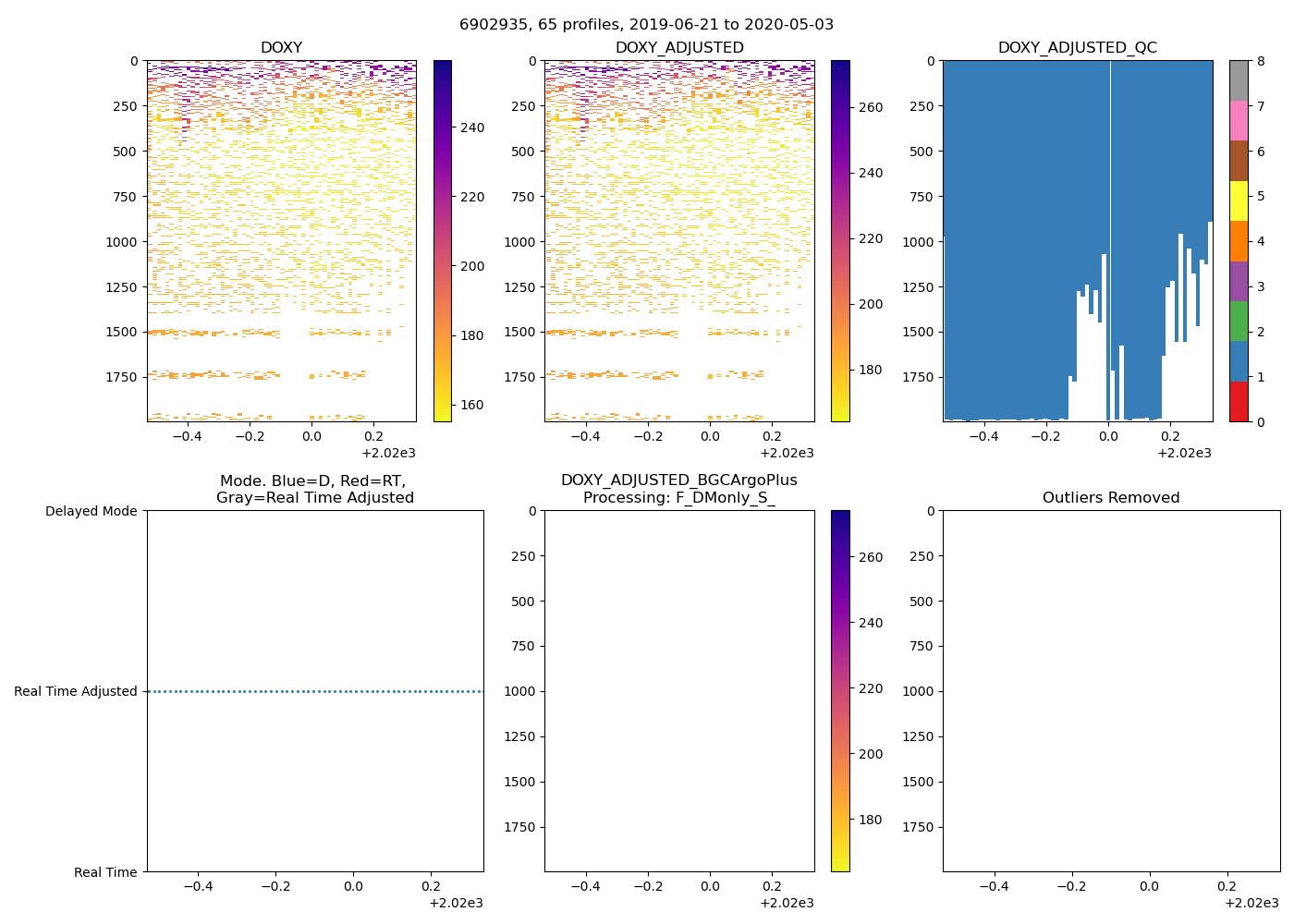Click the Mode plot title text
This screenshot has width=1294, height=924.
(x=314, y=489)
